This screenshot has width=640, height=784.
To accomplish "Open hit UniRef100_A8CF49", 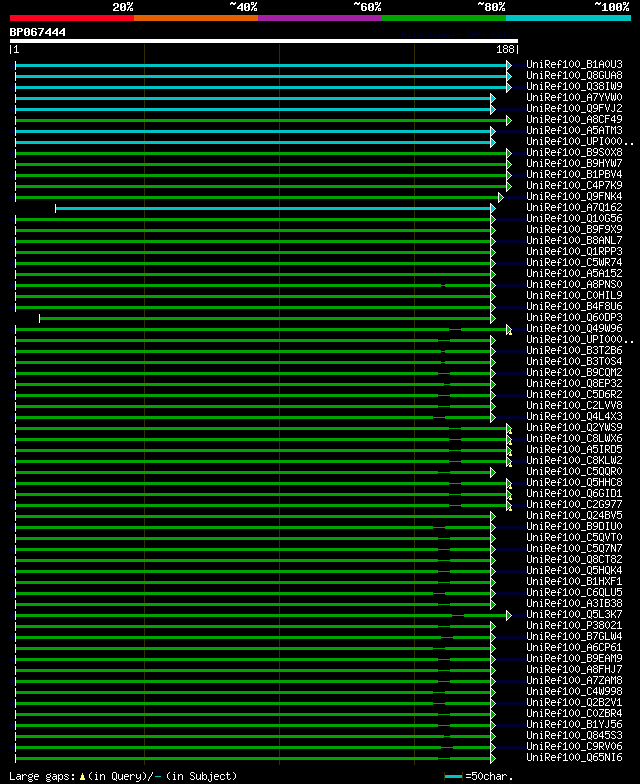I will pyautogui.click(x=574, y=120).
